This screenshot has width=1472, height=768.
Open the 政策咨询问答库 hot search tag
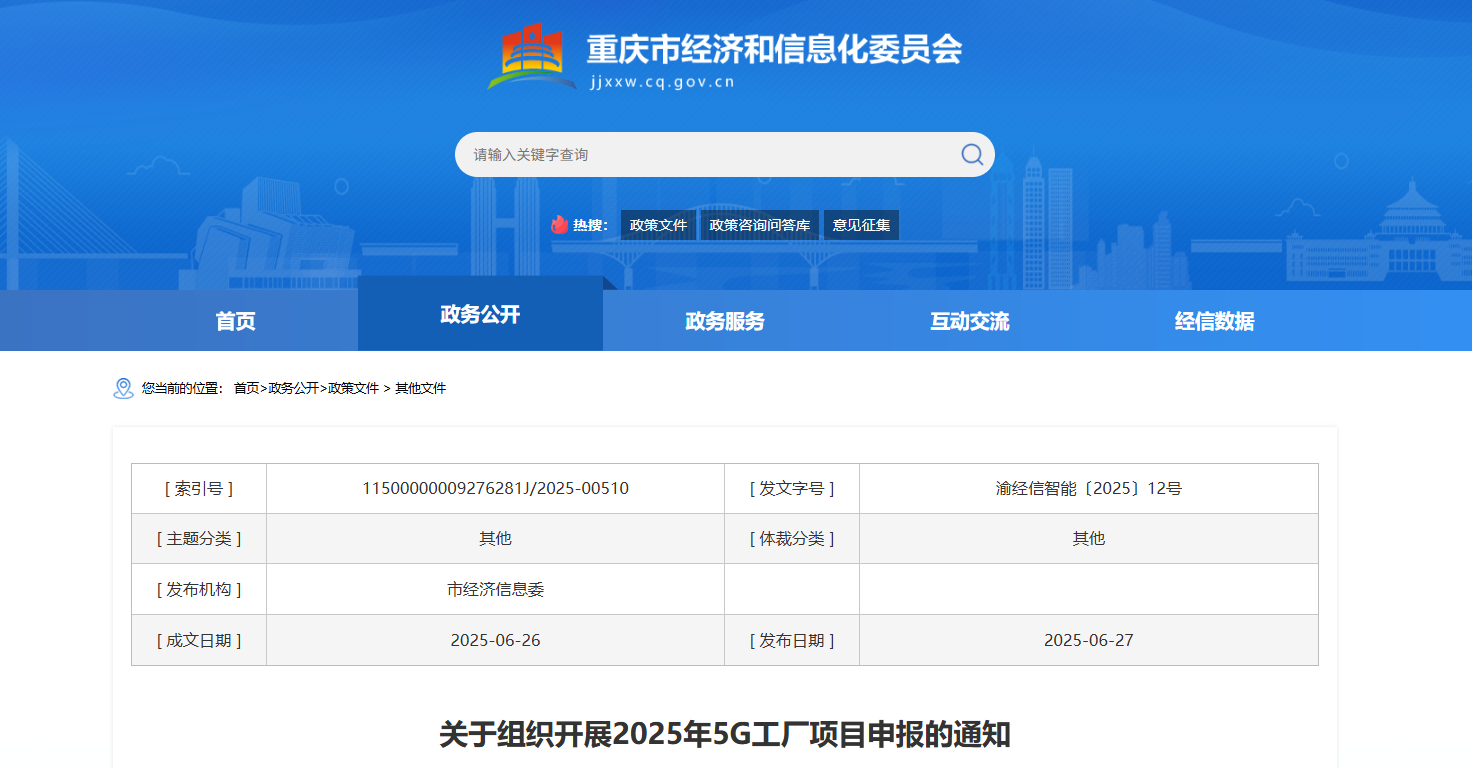tap(759, 225)
